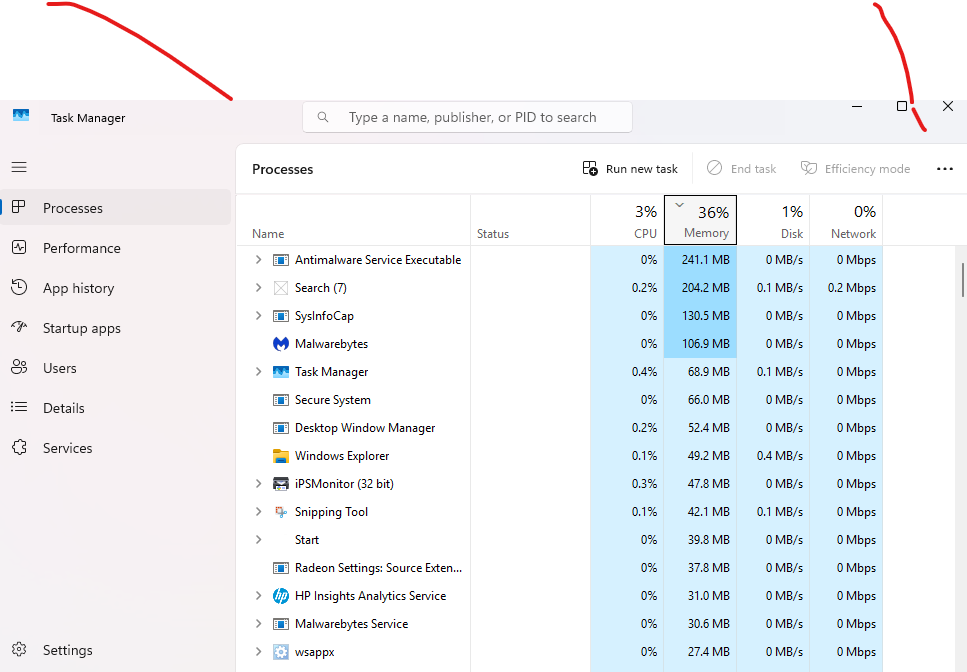The image size is (967, 672).
Task: Open Settings in the sidebar
Action: coord(116,650)
